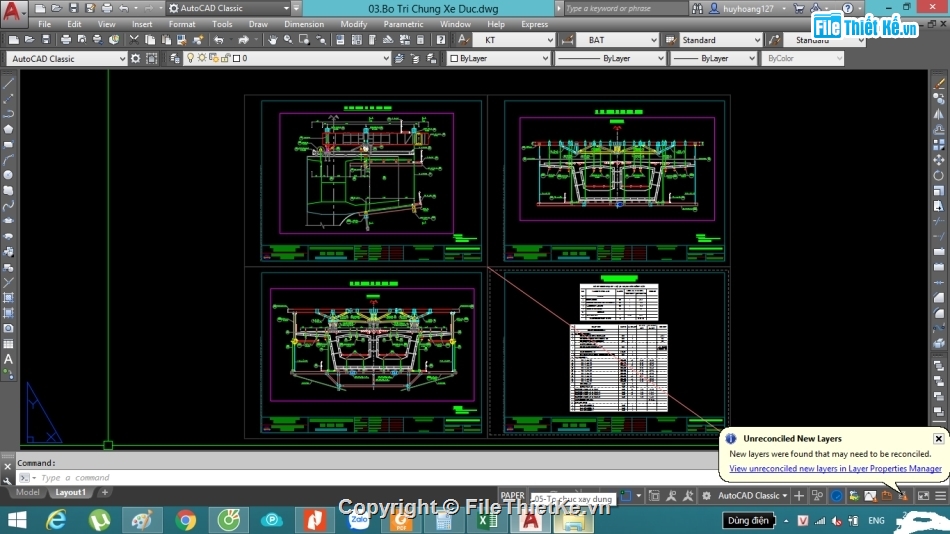The height and width of the screenshot is (534, 950).
Task: Open the Layer Properties Manager icon
Action: (x=175, y=58)
